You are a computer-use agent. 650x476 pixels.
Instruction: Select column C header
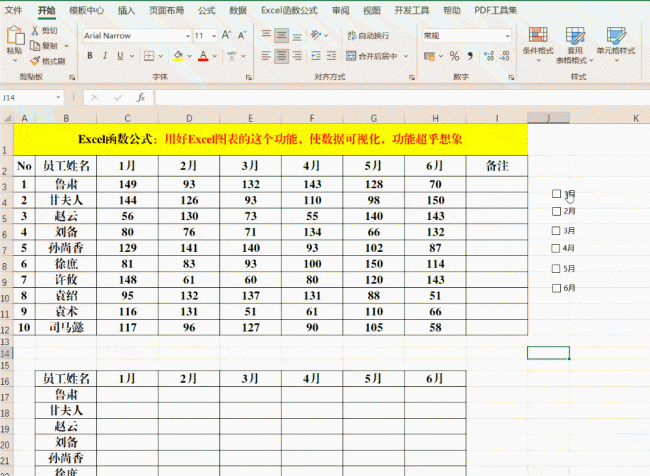coord(127,118)
